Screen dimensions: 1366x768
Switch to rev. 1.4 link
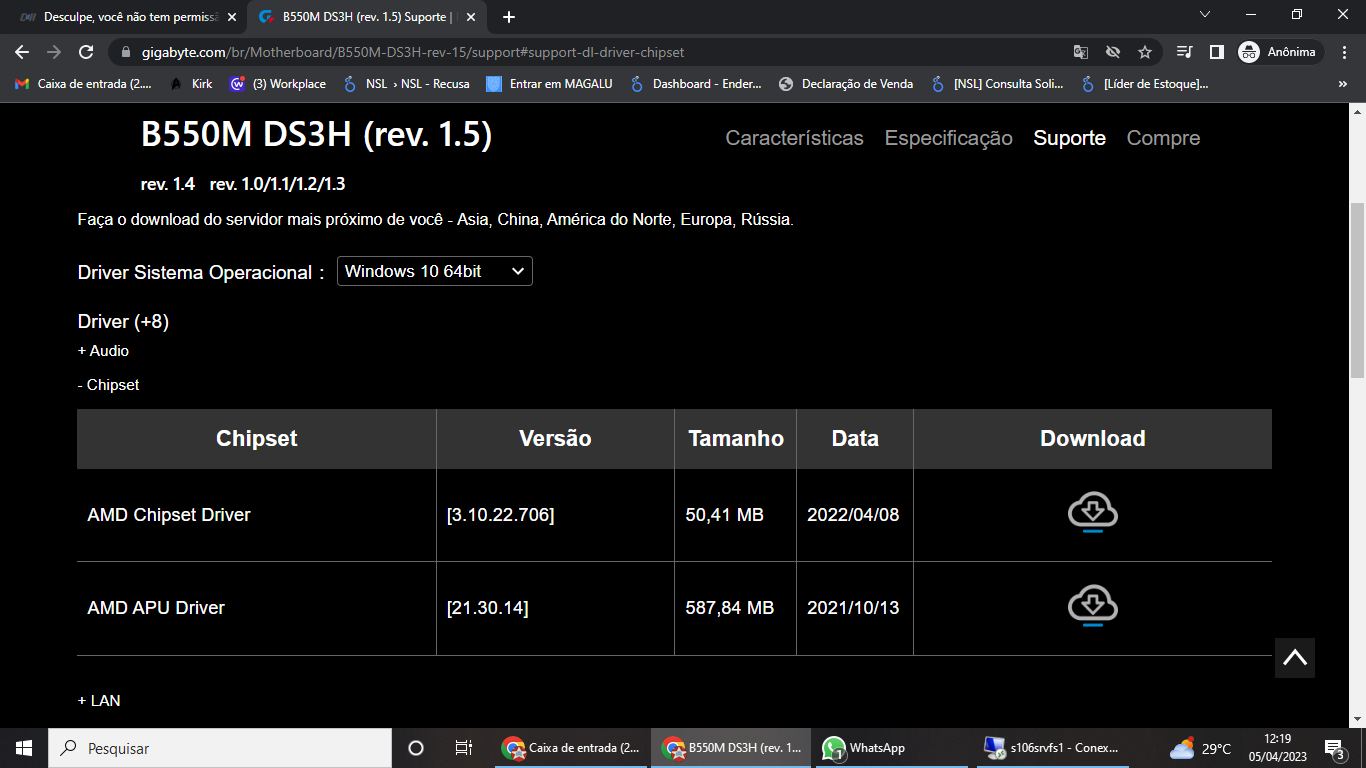[168, 184]
